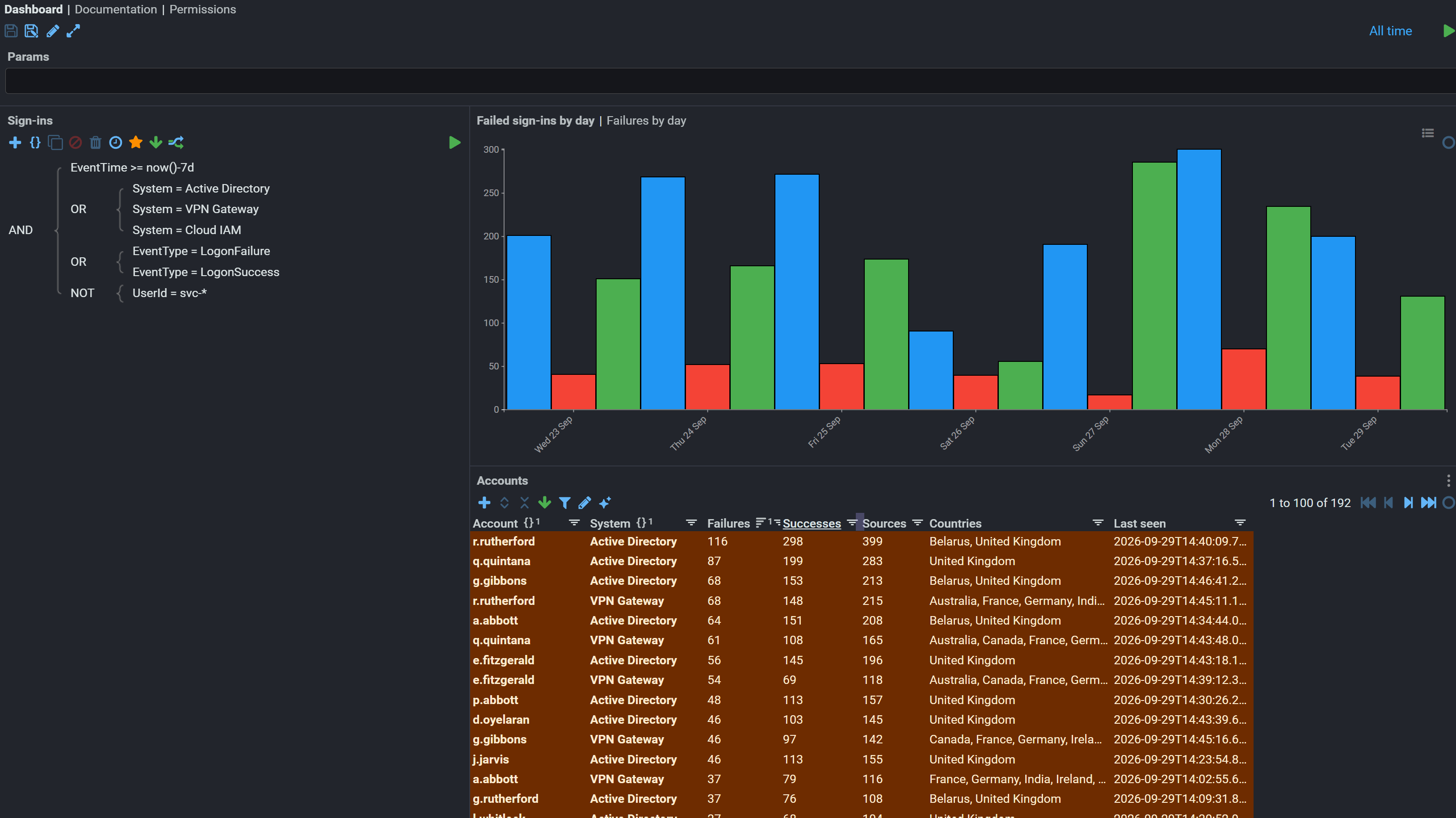The width and height of the screenshot is (1456, 818).
Task: Select the System = Cloud IAM condition
Action: (x=186, y=230)
